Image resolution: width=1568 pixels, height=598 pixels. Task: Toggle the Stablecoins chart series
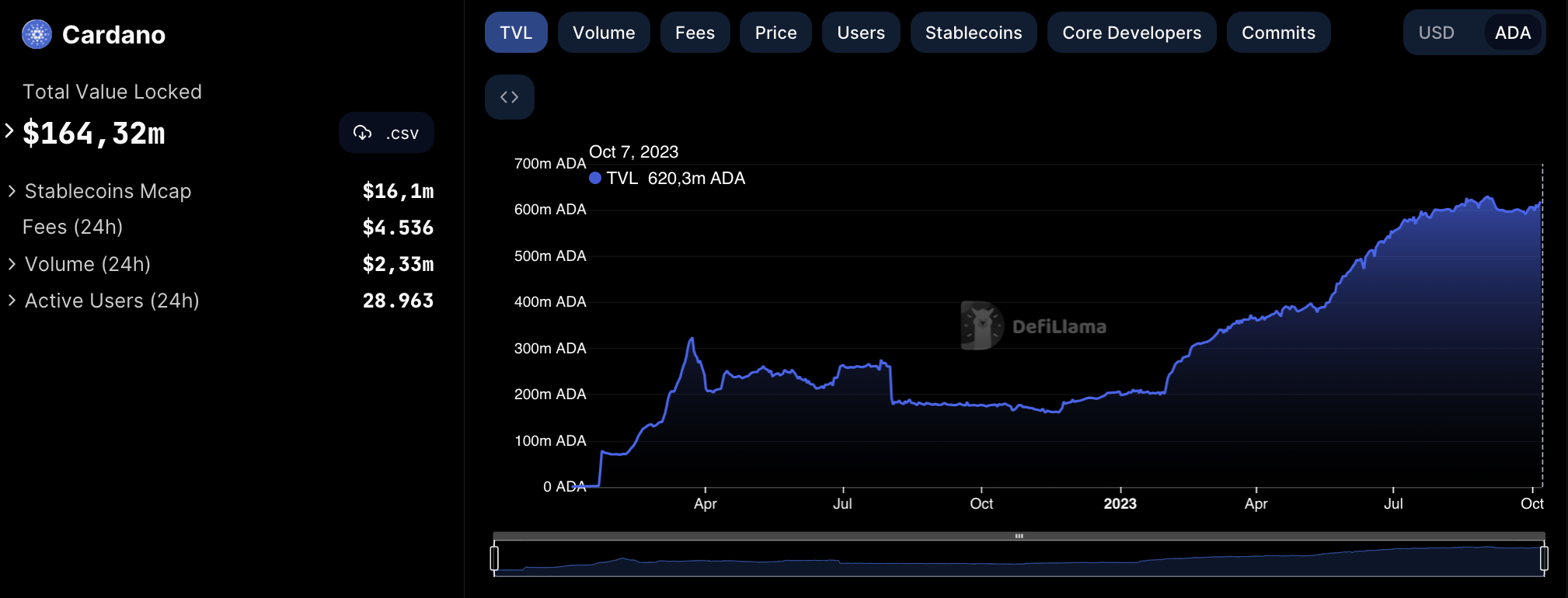(974, 33)
